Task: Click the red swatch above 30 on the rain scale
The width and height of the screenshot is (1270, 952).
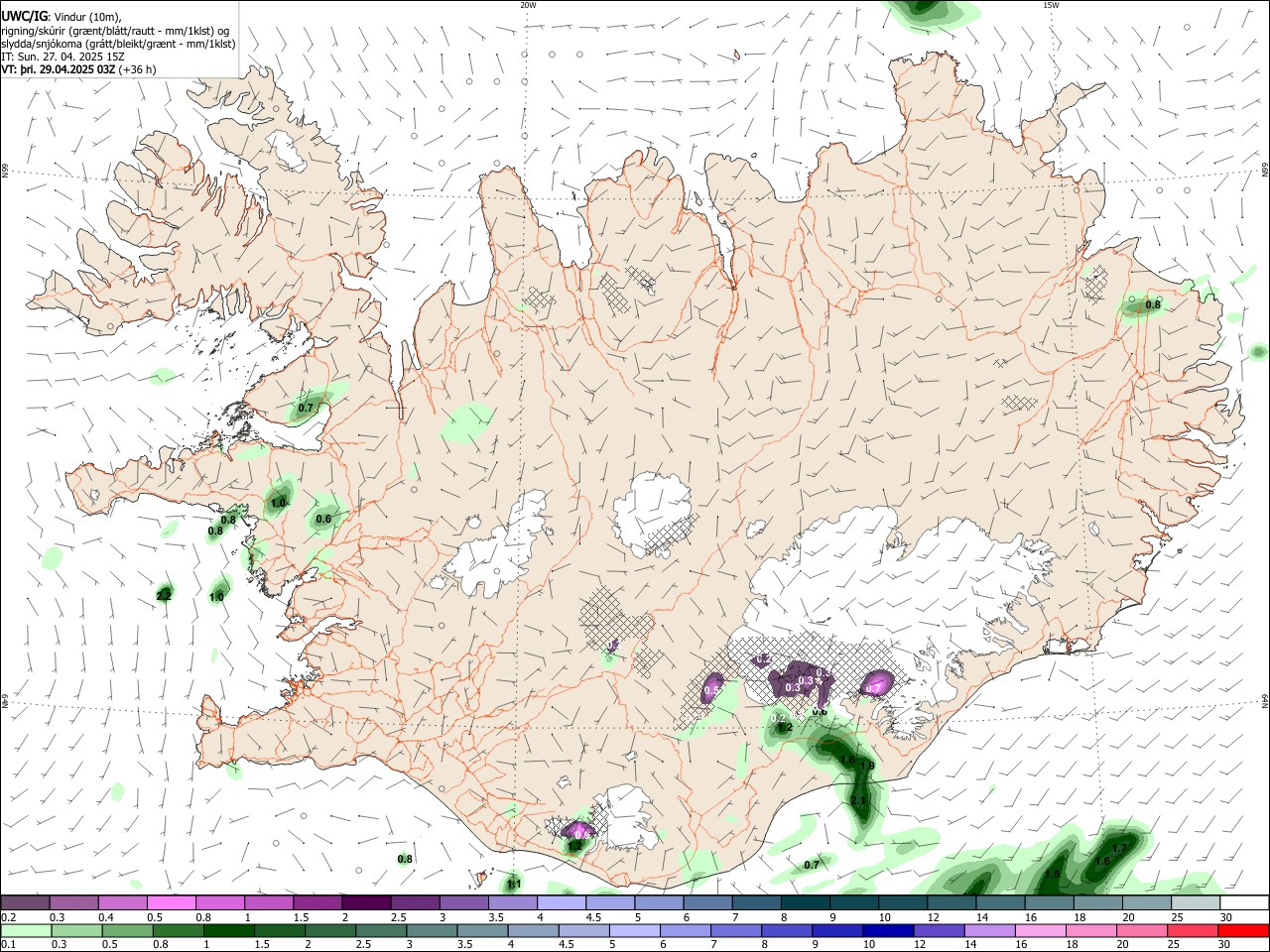Action: [1244, 930]
